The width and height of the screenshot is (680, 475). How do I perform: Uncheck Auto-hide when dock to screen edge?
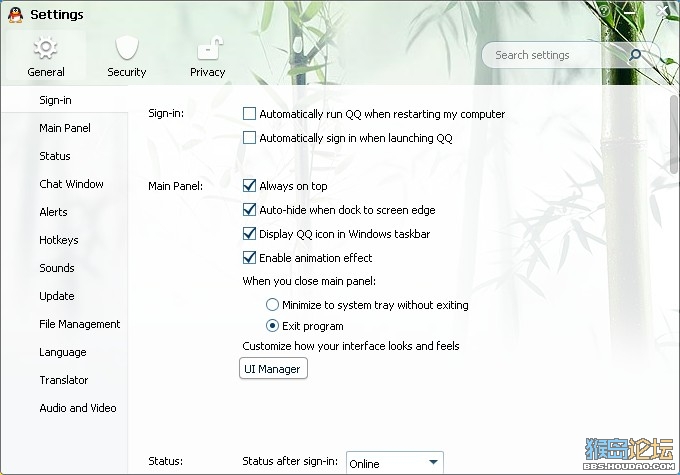249,210
